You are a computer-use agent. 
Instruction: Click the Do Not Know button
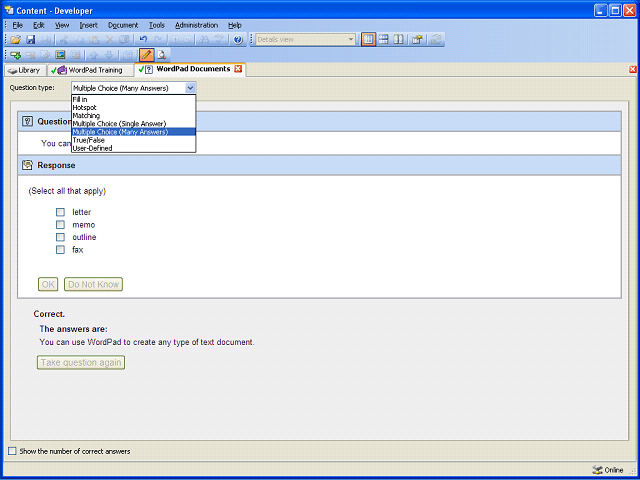(x=93, y=284)
